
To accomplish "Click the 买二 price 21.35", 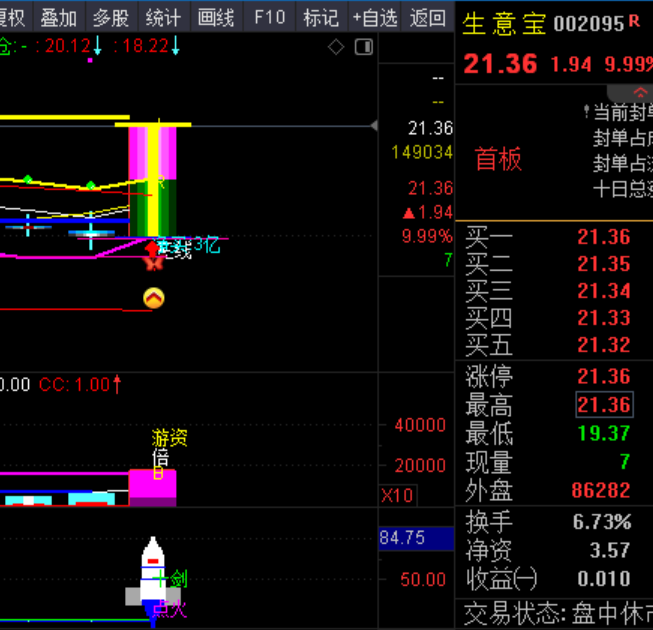I will point(603,264).
